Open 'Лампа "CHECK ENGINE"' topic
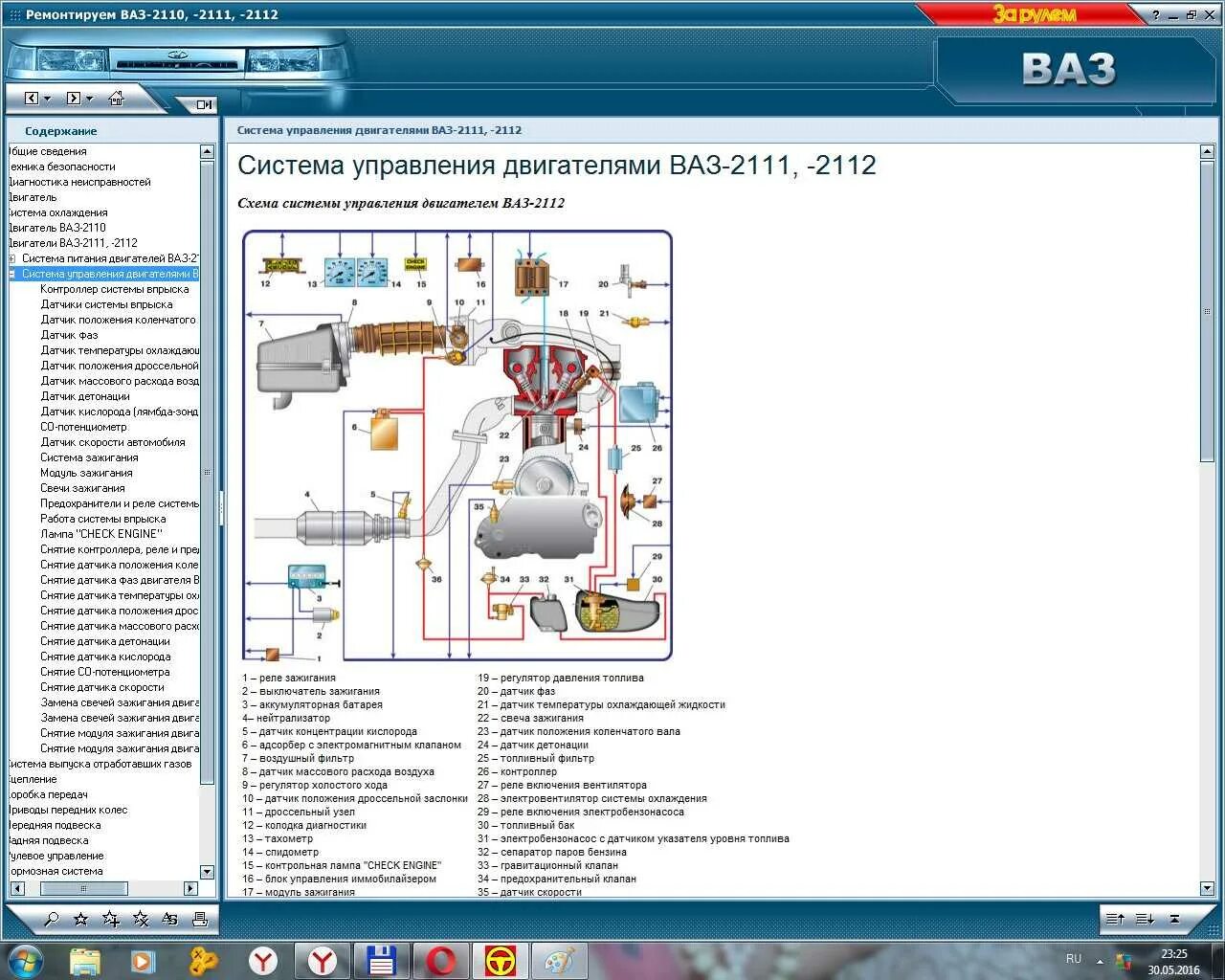This screenshot has height=980, width=1225. (x=101, y=534)
